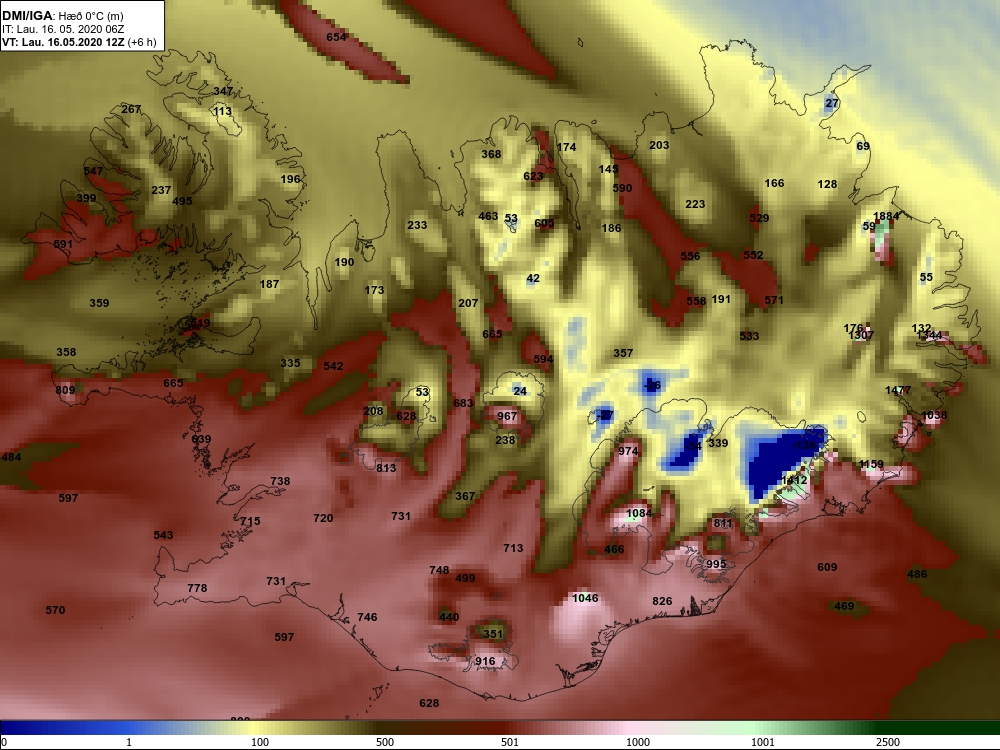1000x750 pixels.
Task: Select the legend label '1000'
Action: point(638,742)
